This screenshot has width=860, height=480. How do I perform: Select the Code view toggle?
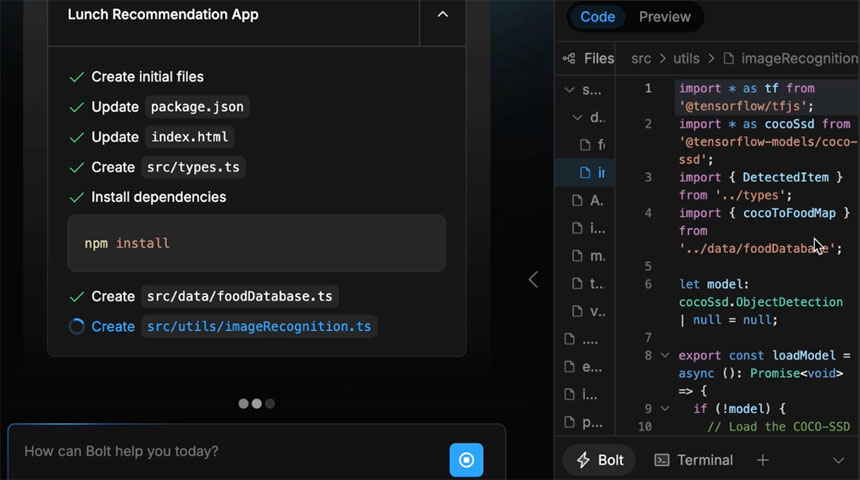point(598,17)
